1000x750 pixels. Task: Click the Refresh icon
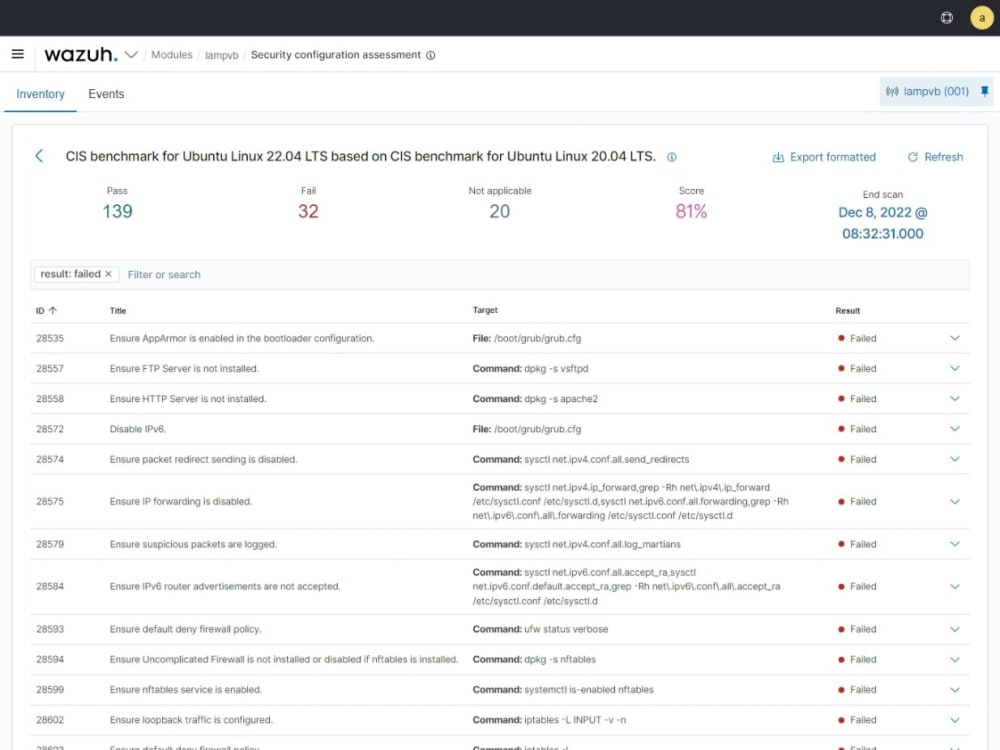click(x=911, y=157)
